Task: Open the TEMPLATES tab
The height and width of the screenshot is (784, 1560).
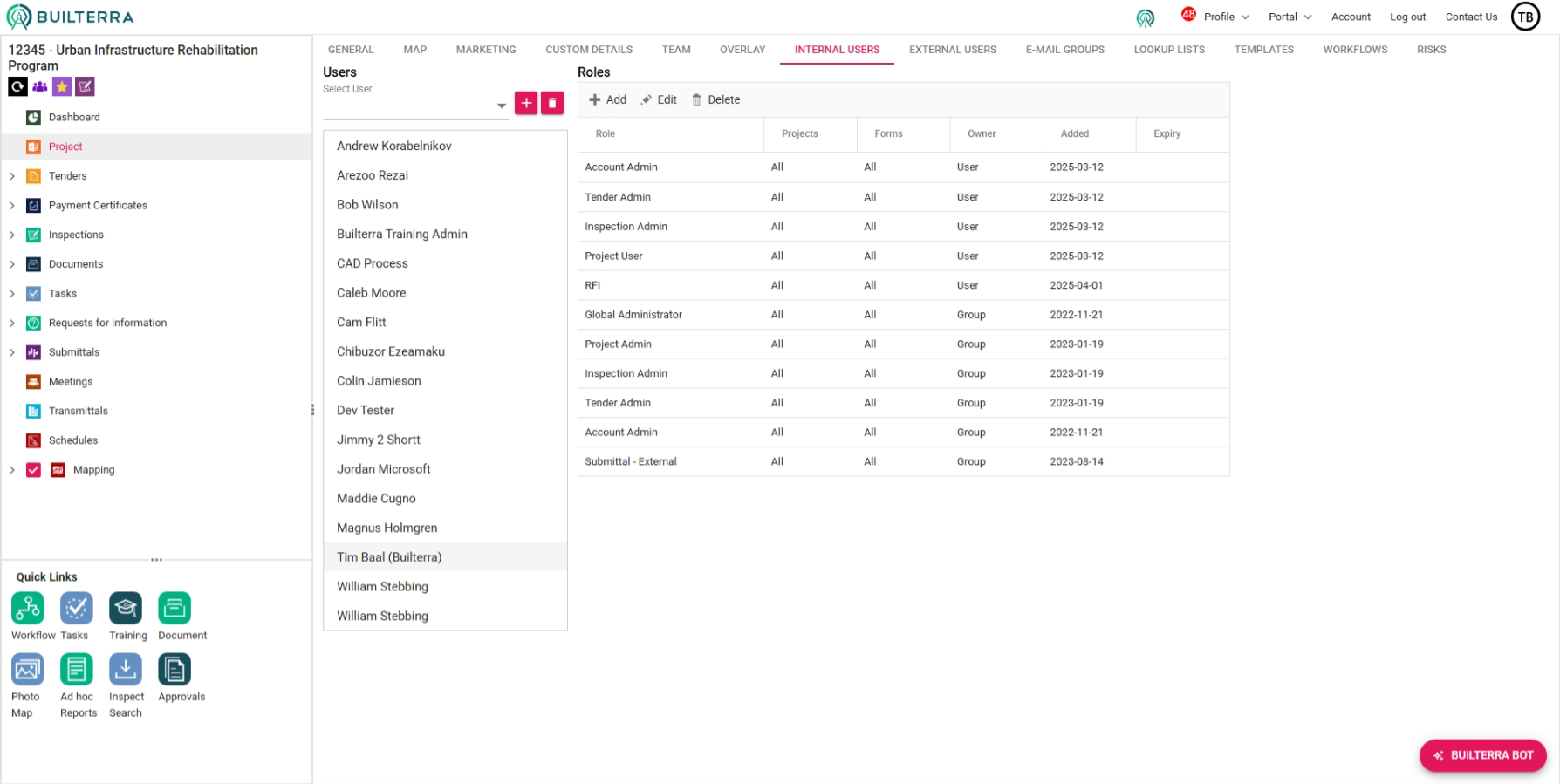Action: pos(1264,50)
